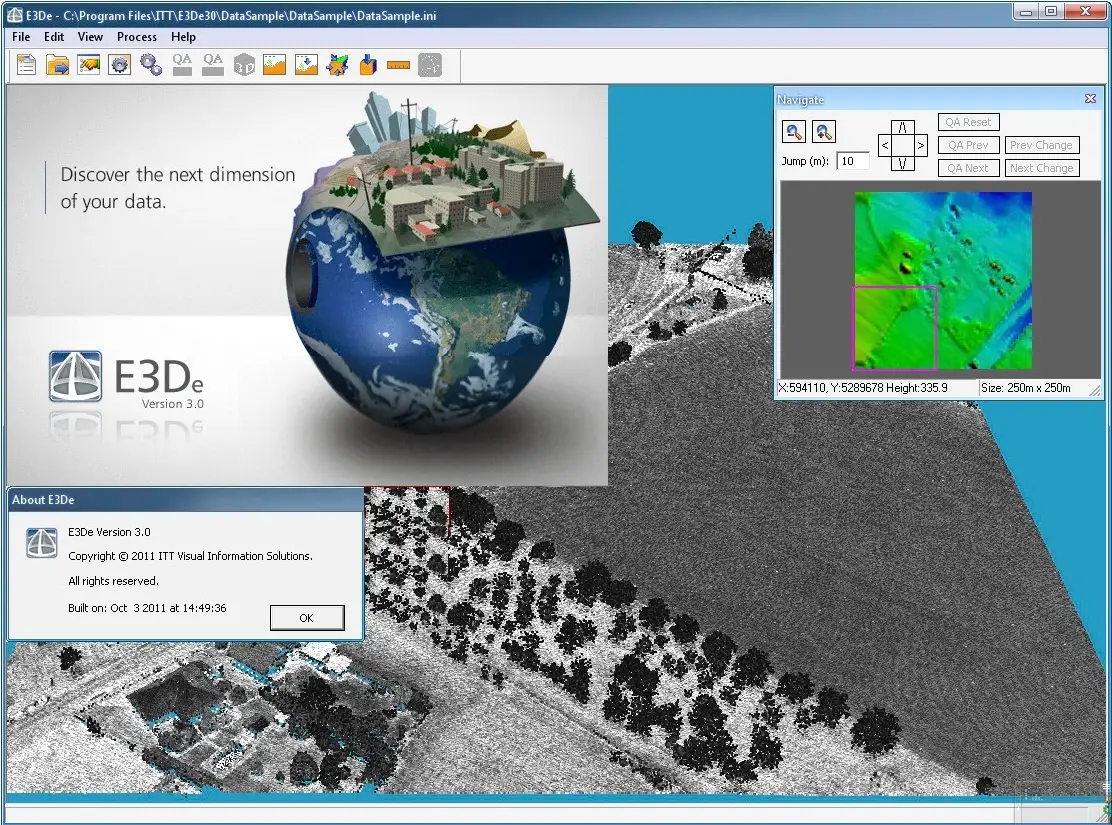This screenshot has width=1112, height=825.
Task: Jump down with the Navigate down arrow
Action: (x=902, y=164)
